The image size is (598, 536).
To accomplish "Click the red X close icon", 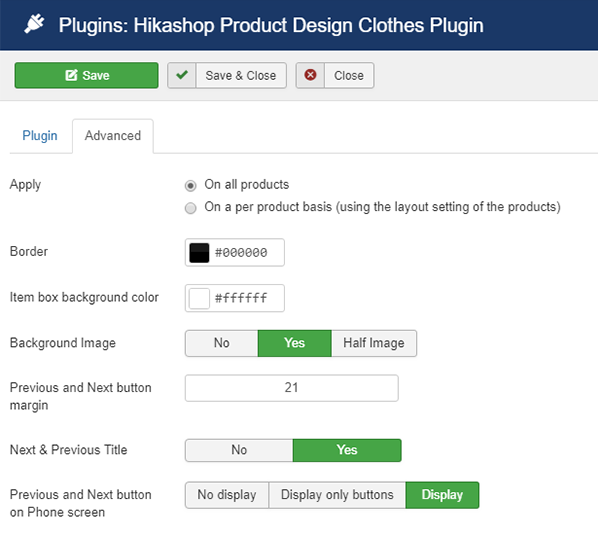I will click(310, 75).
